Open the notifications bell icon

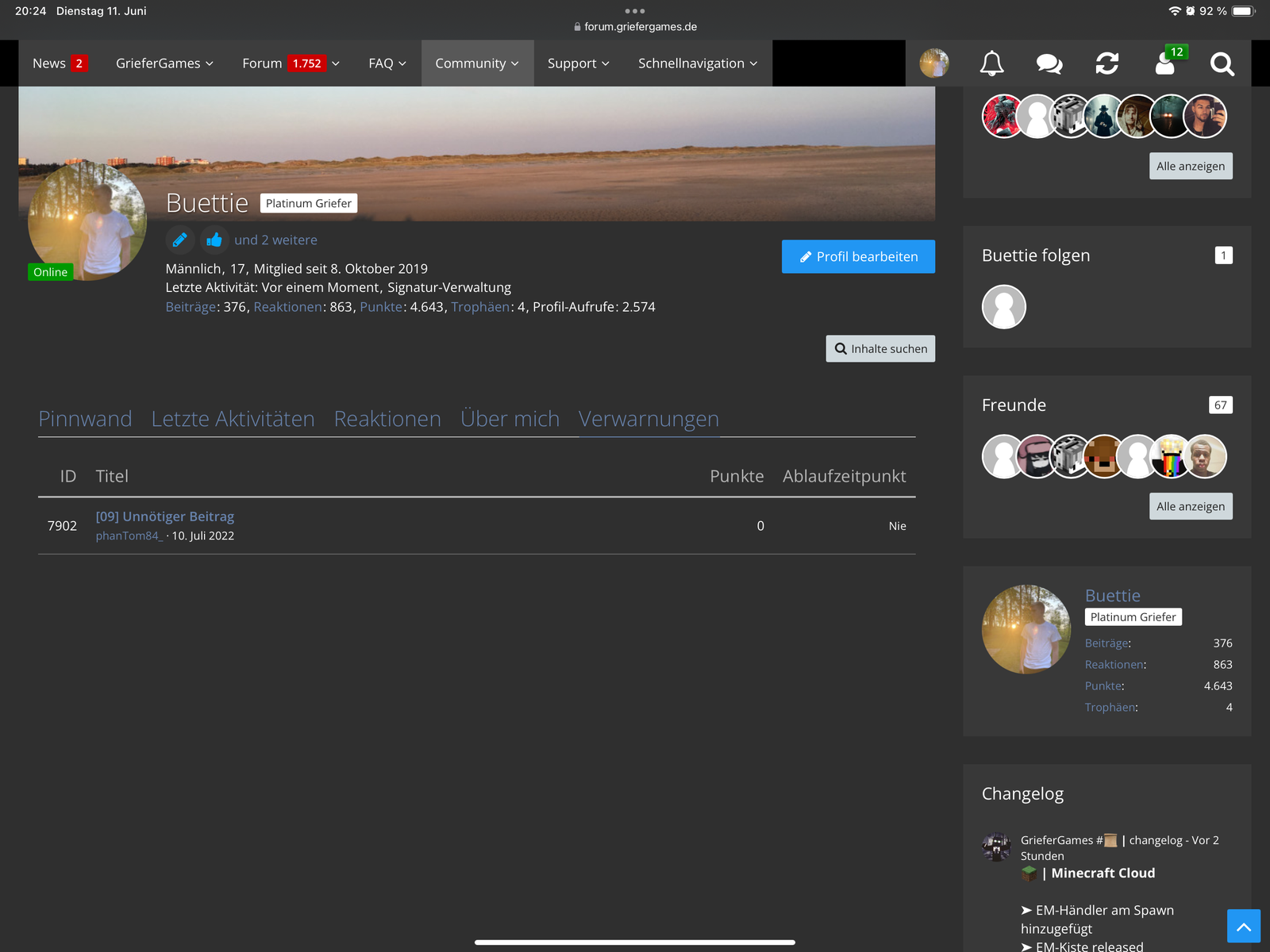tap(991, 63)
